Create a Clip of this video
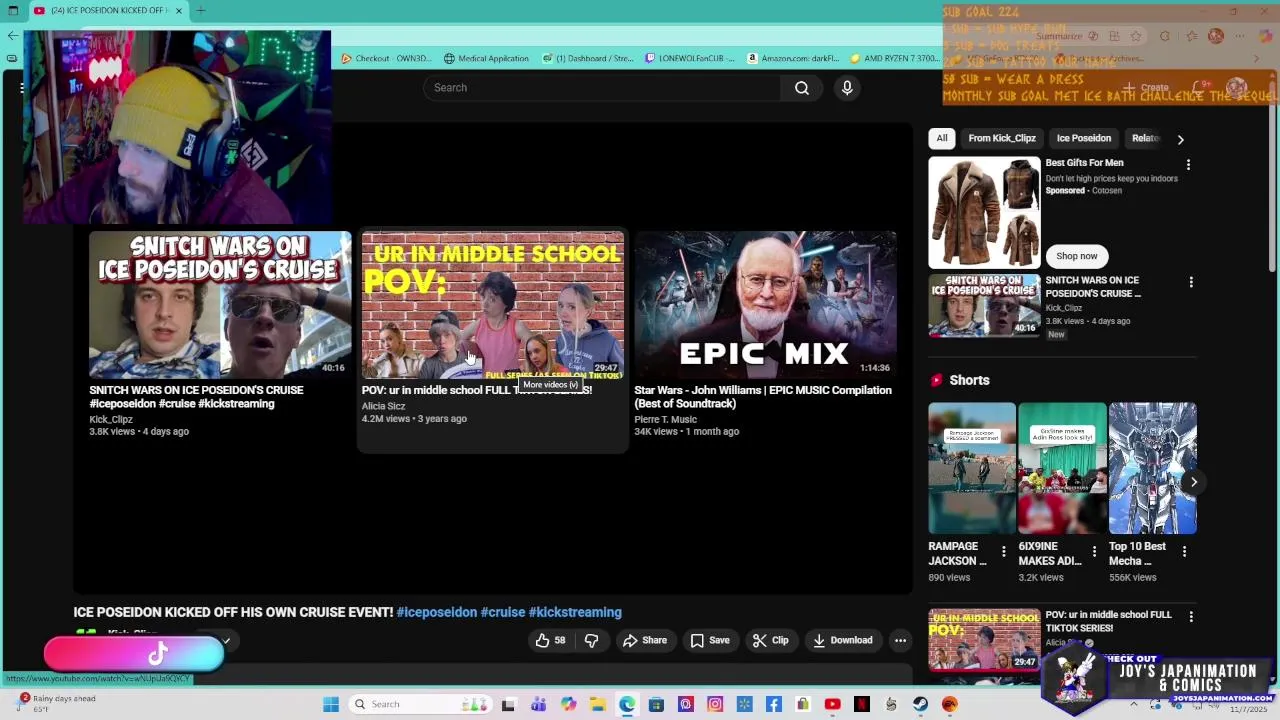Image resolution: width=1280 pixels, height=720 pixels. tap(771, 640)
